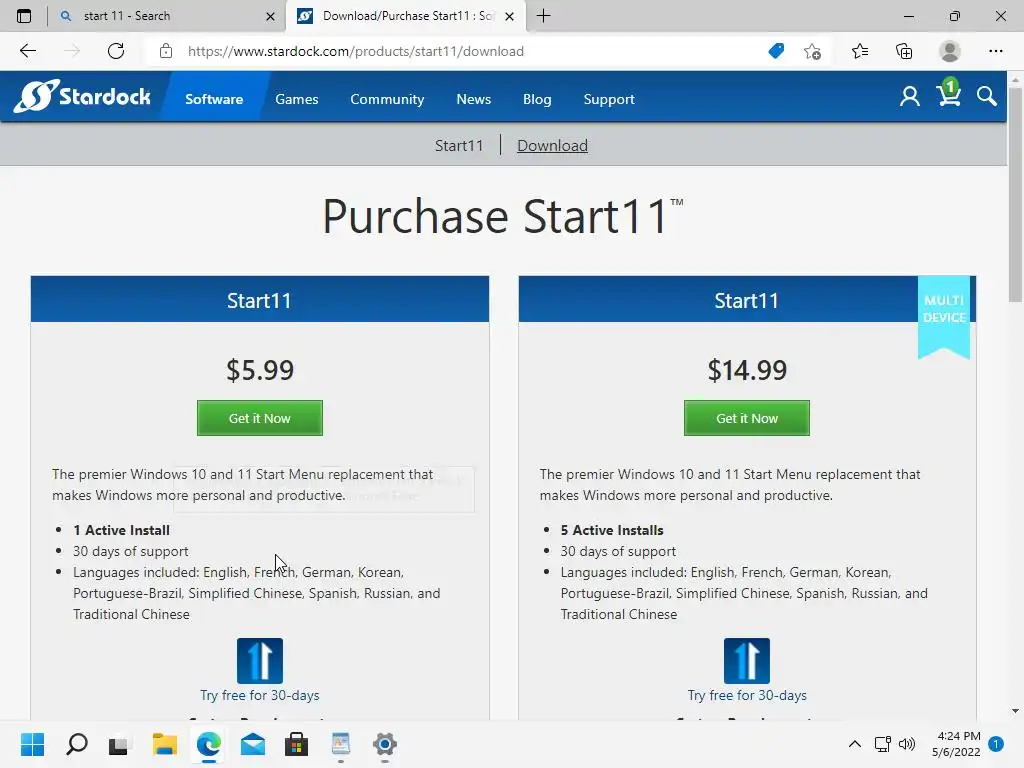Click the MULTI DEVICE ribbon badge
Image resolution: width=1024 pixels, height=768 pixels.
[944, 316]
